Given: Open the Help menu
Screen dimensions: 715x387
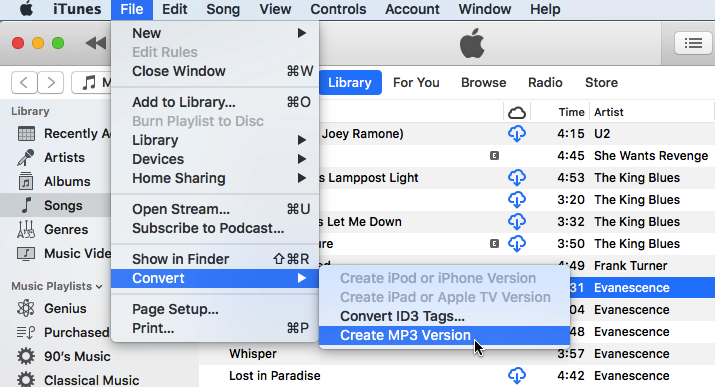Looking at the screenshot, I should pos(545,9).
